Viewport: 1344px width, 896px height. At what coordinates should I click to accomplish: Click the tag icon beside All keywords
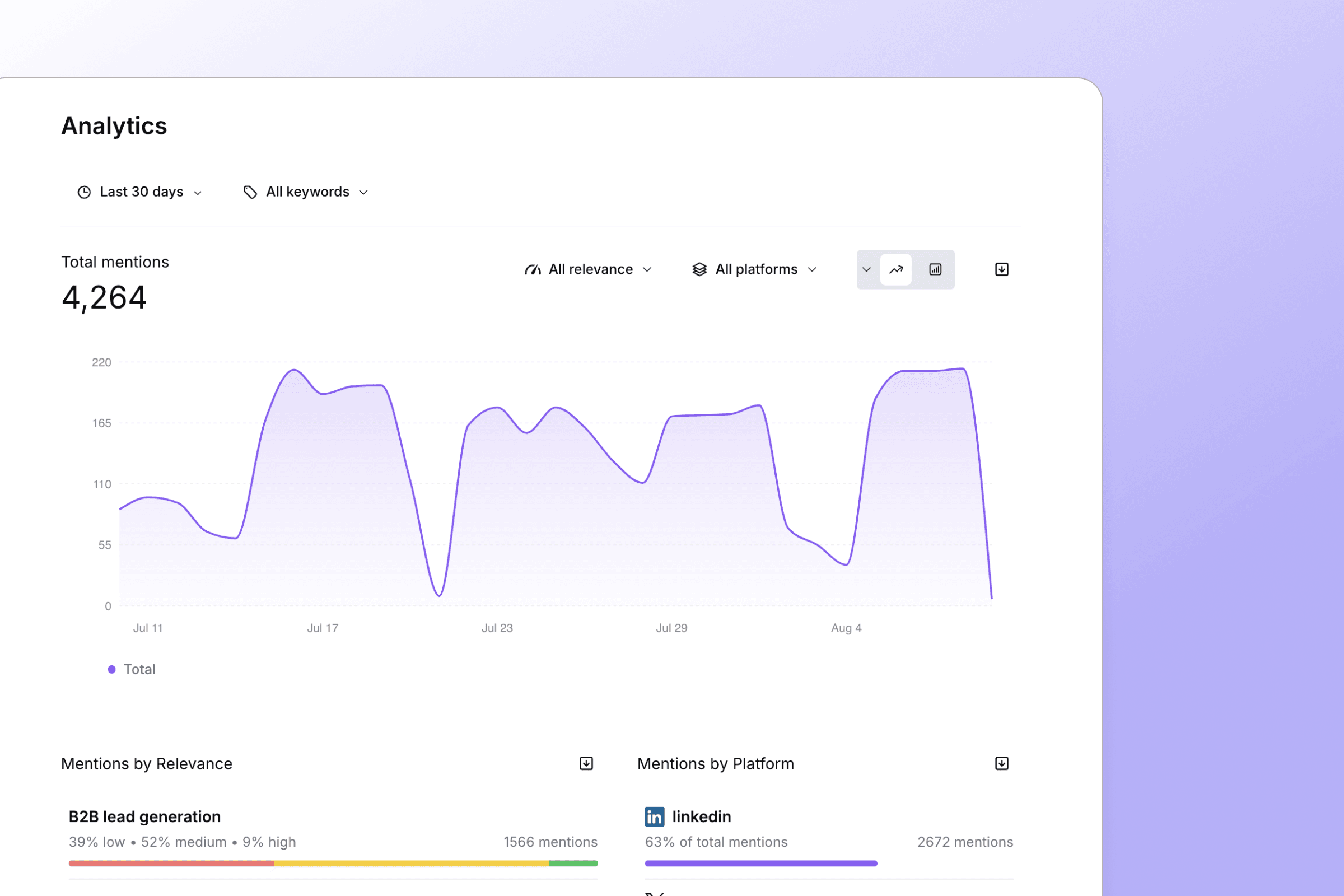point(251,192)
